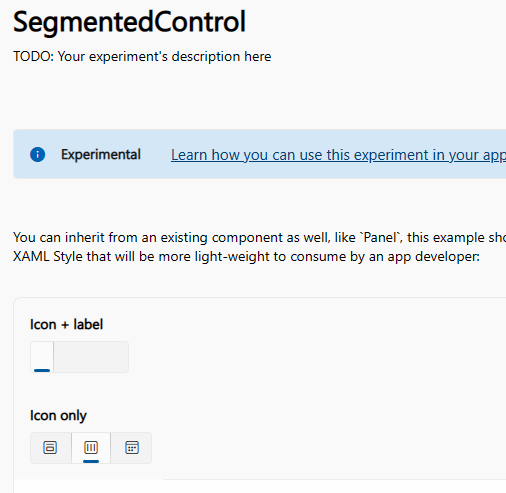506x493 pixels.
Task: Click the 'XAML Style' paragraph line
Action: pyautogui.click(x=246, y=256)
